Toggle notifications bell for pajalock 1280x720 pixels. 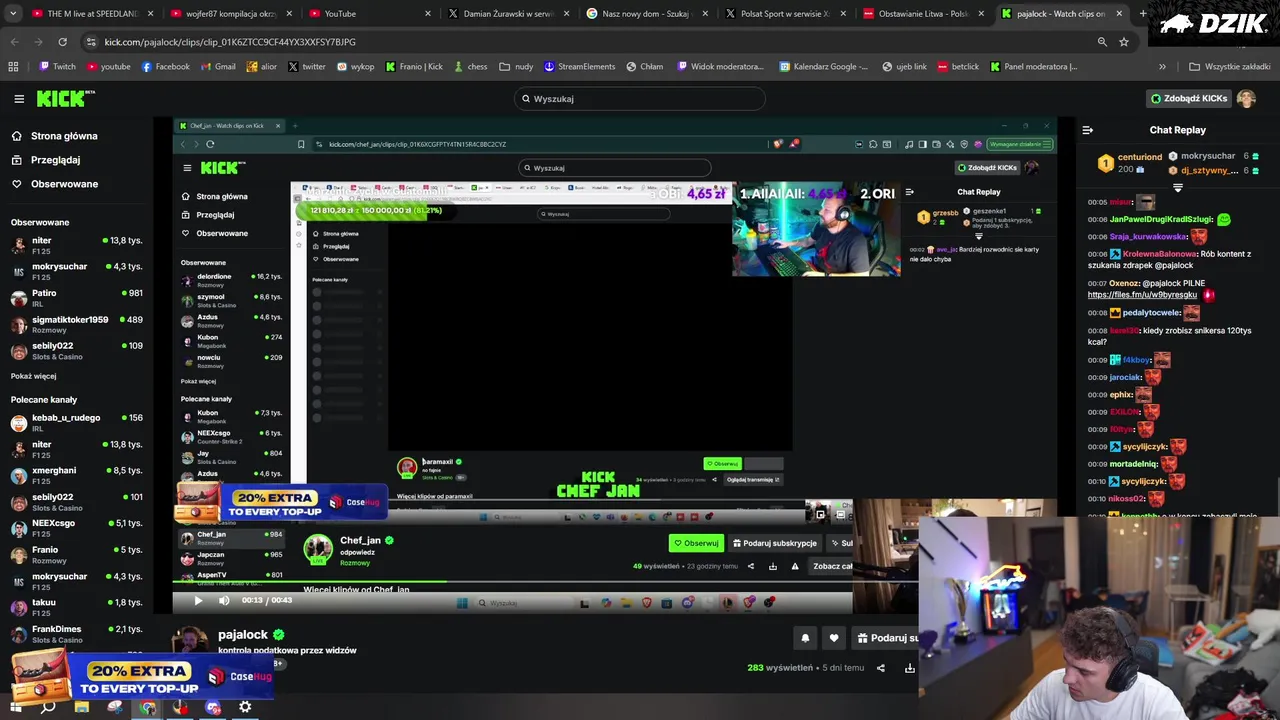coord(805,638)
